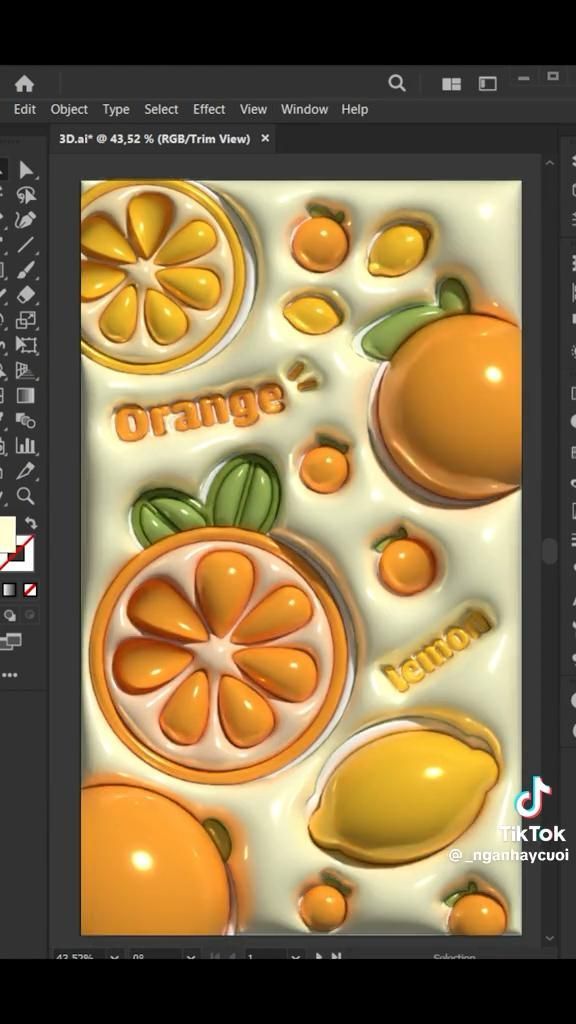Image resolution: width=576 pixels, height=1024 pixels.
Task: Go to the Home screen button
Action: click(24, 84)
